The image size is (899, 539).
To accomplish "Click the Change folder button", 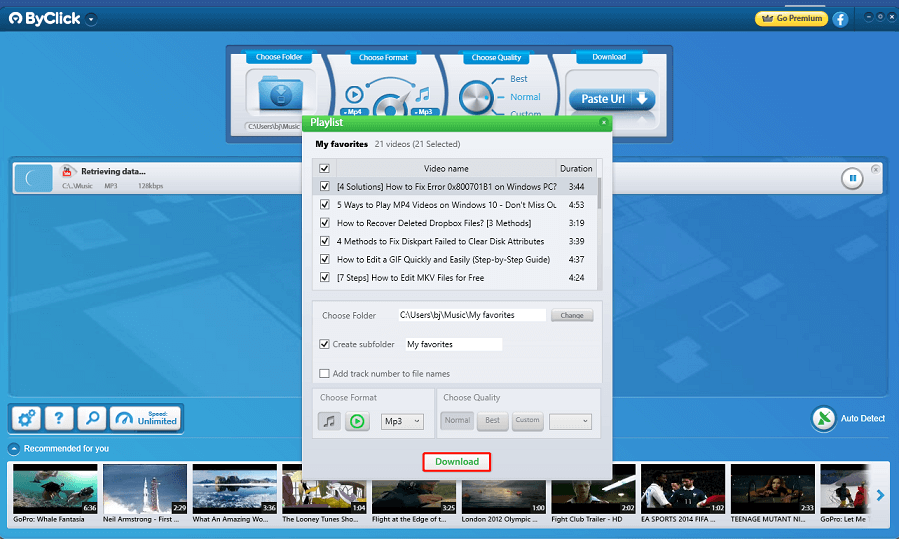I will (x=572, y=315).
